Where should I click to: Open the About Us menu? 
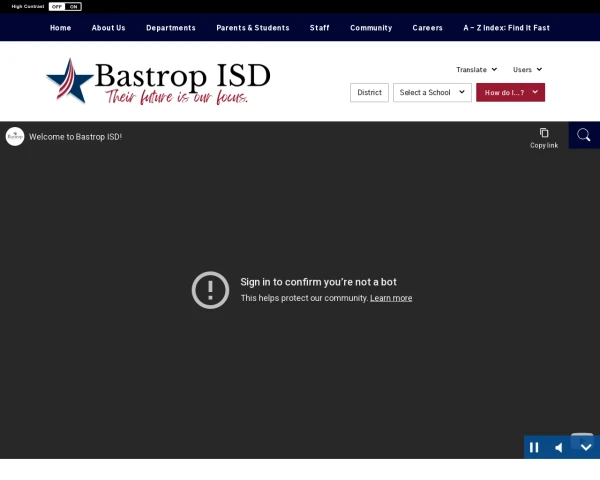coord(108,28)
